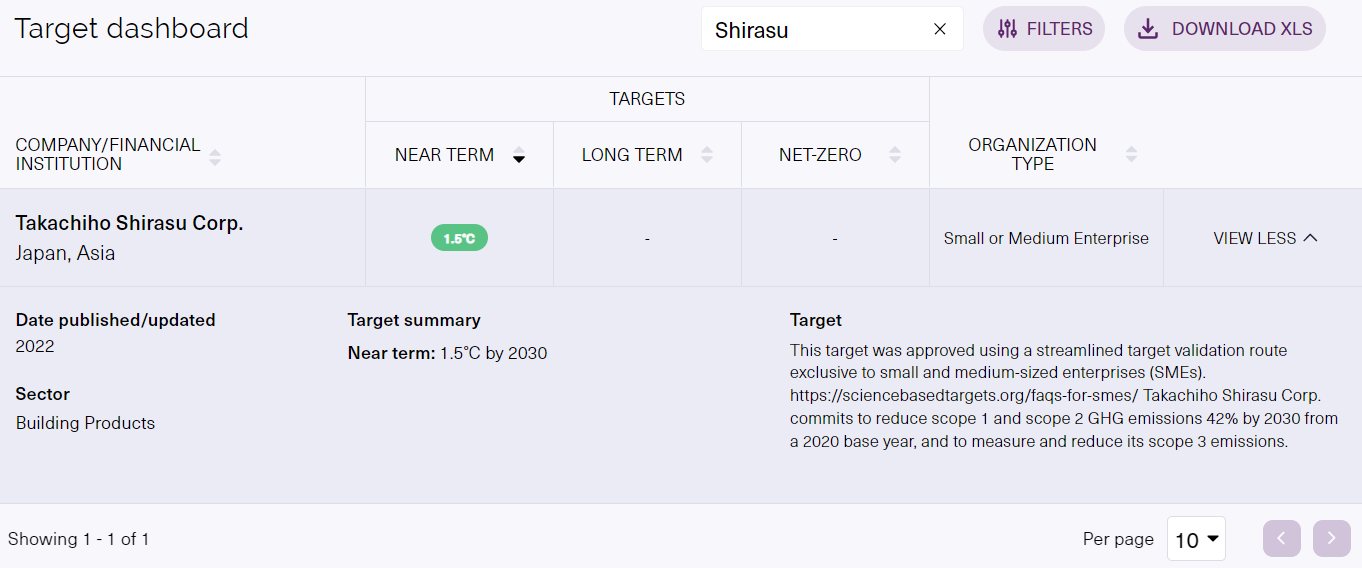Click the 2022 date published value

pyautogui.click(x=35, y=347)
